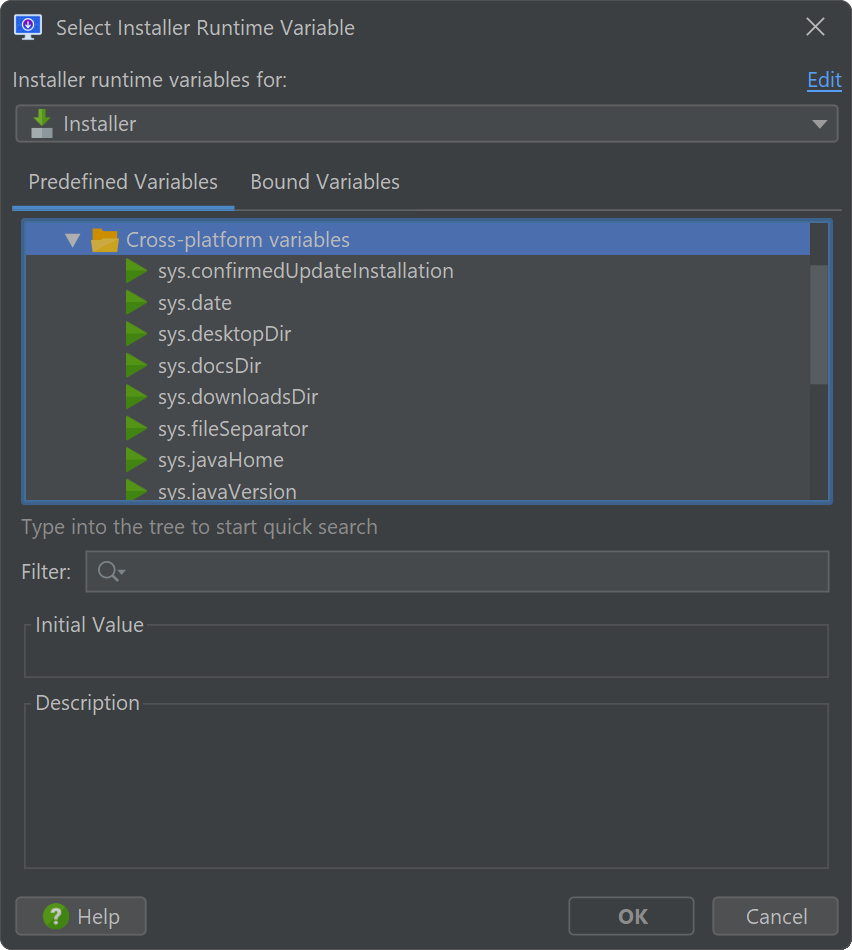The image size is (852, 950).
Task: Dismiss the dialog with the Cancel button
Action: 776,916
